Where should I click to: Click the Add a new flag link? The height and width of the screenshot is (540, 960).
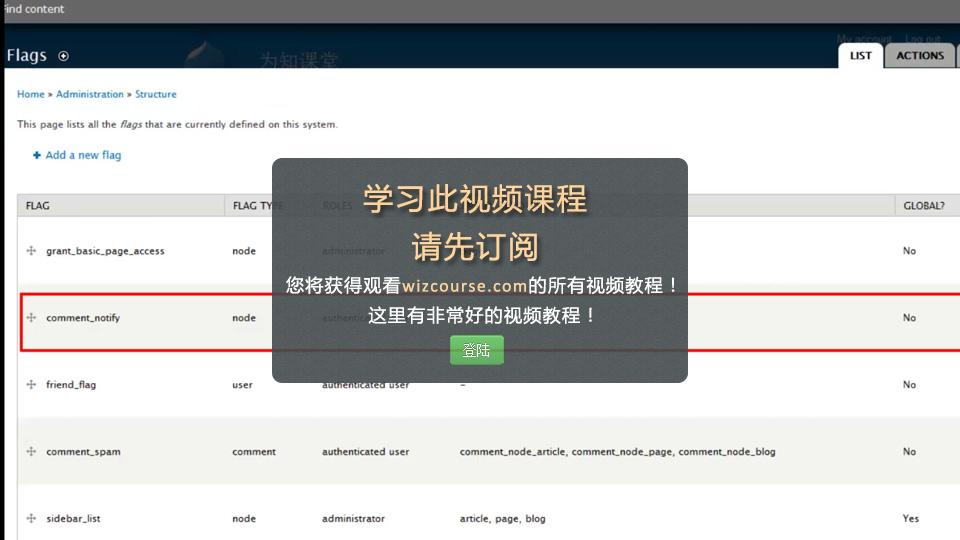point(83,155)
